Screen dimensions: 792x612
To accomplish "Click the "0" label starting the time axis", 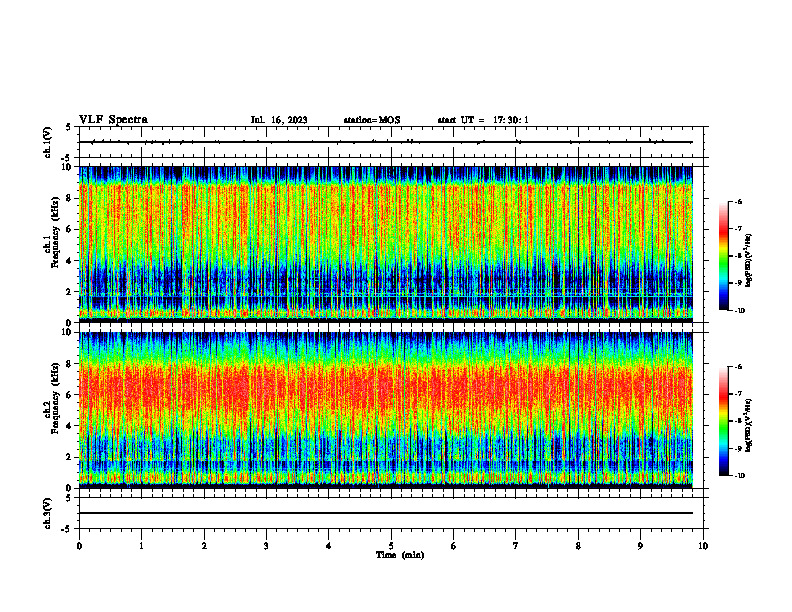I will pos(79,546).
